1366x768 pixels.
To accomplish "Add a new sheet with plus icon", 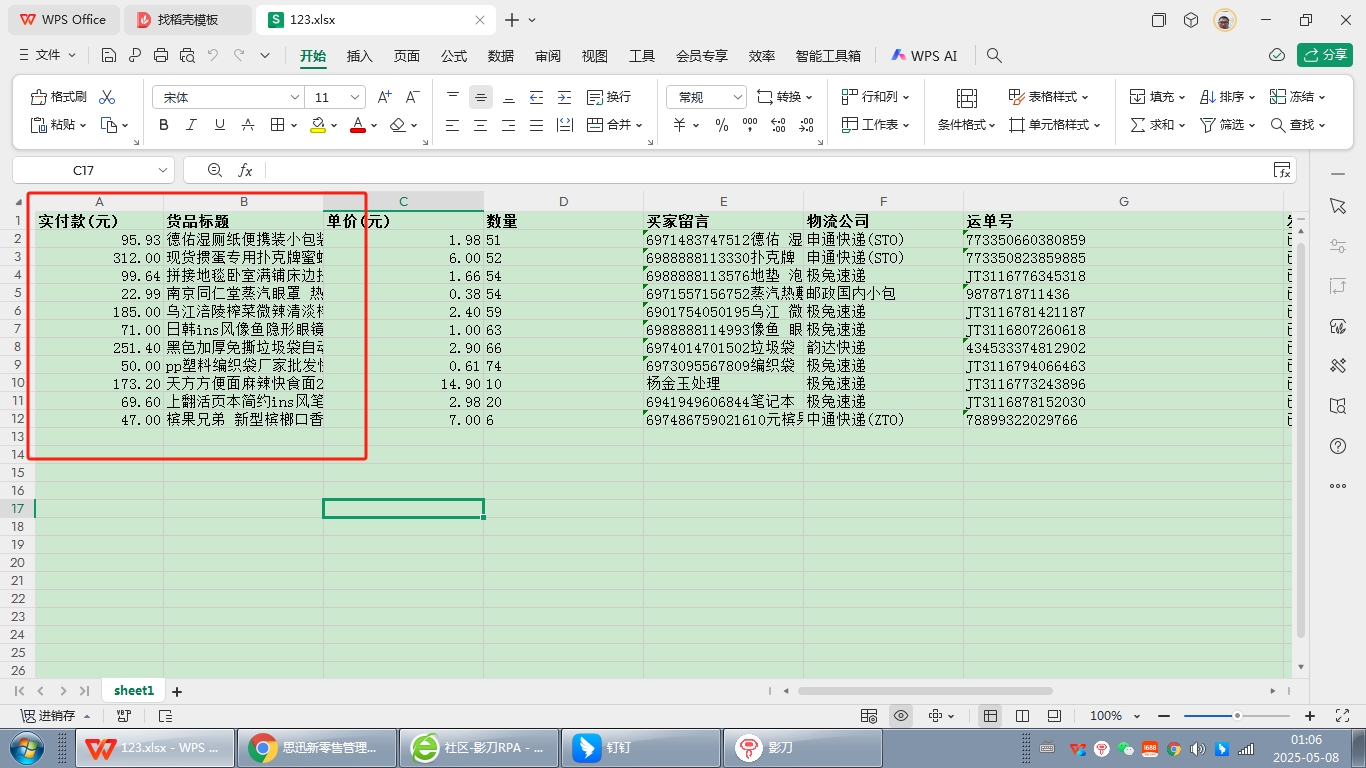I will click(x=177, y=691).
